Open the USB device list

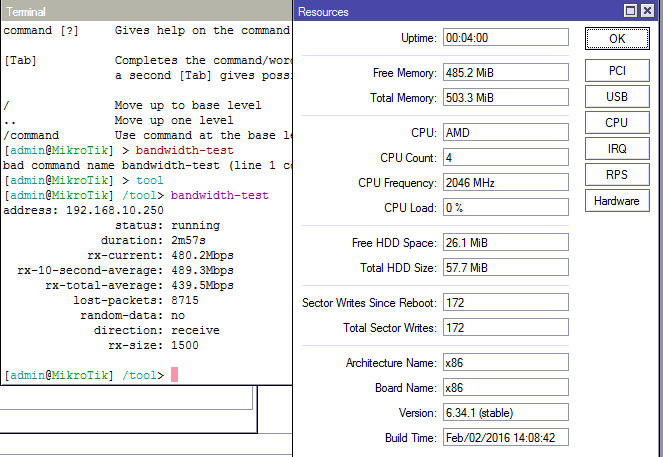[617, 97]
